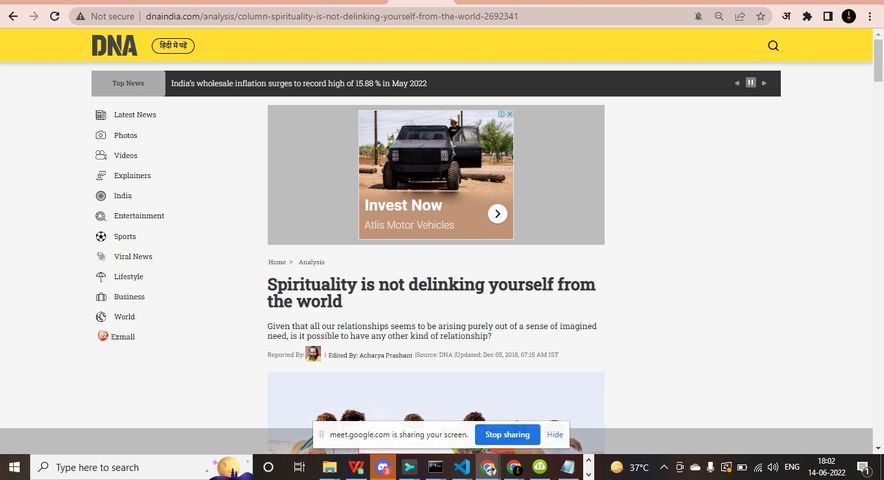The width and height of the screenshot is (884, 480).
Task: Click the zoom magnifier icon in address bar
Action: 719,16
